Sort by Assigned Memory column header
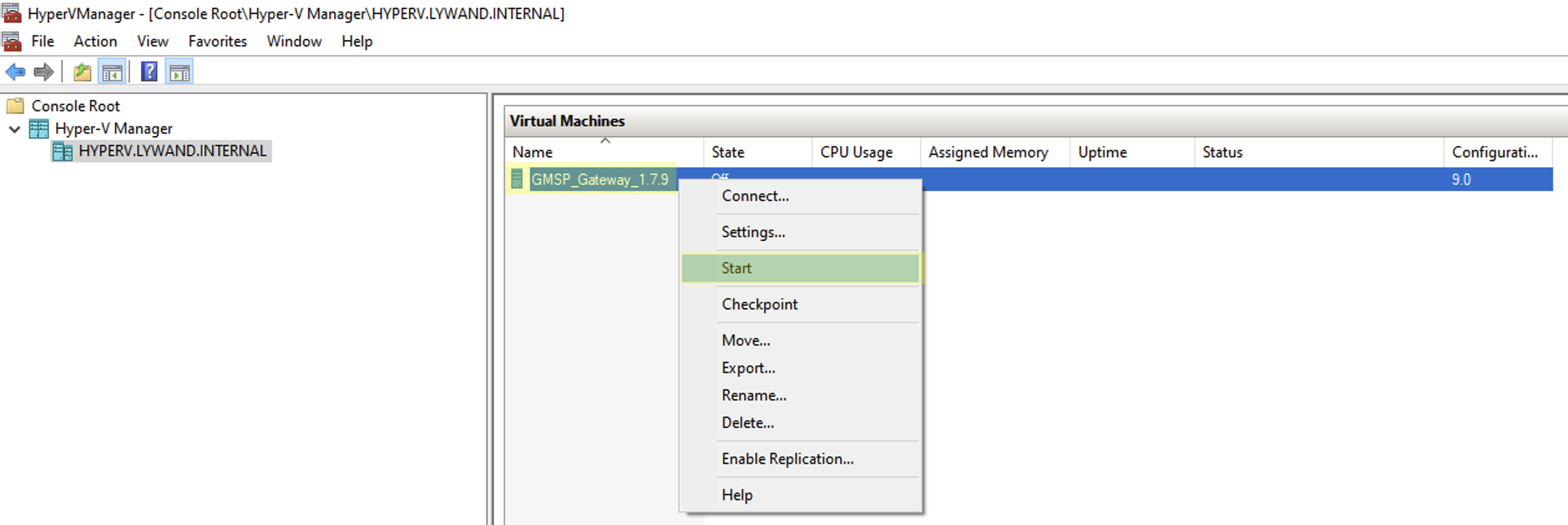 (995, 152)
